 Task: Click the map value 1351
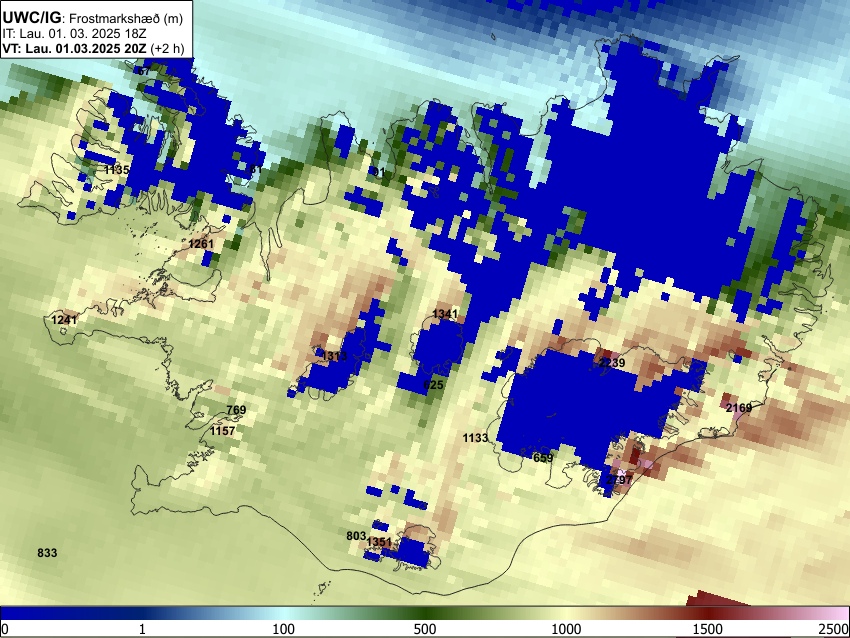click(x=379, y=542)
